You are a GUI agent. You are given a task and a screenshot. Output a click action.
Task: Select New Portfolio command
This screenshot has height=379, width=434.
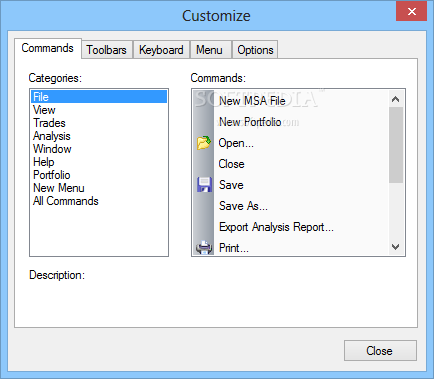(x=250, y=122)
